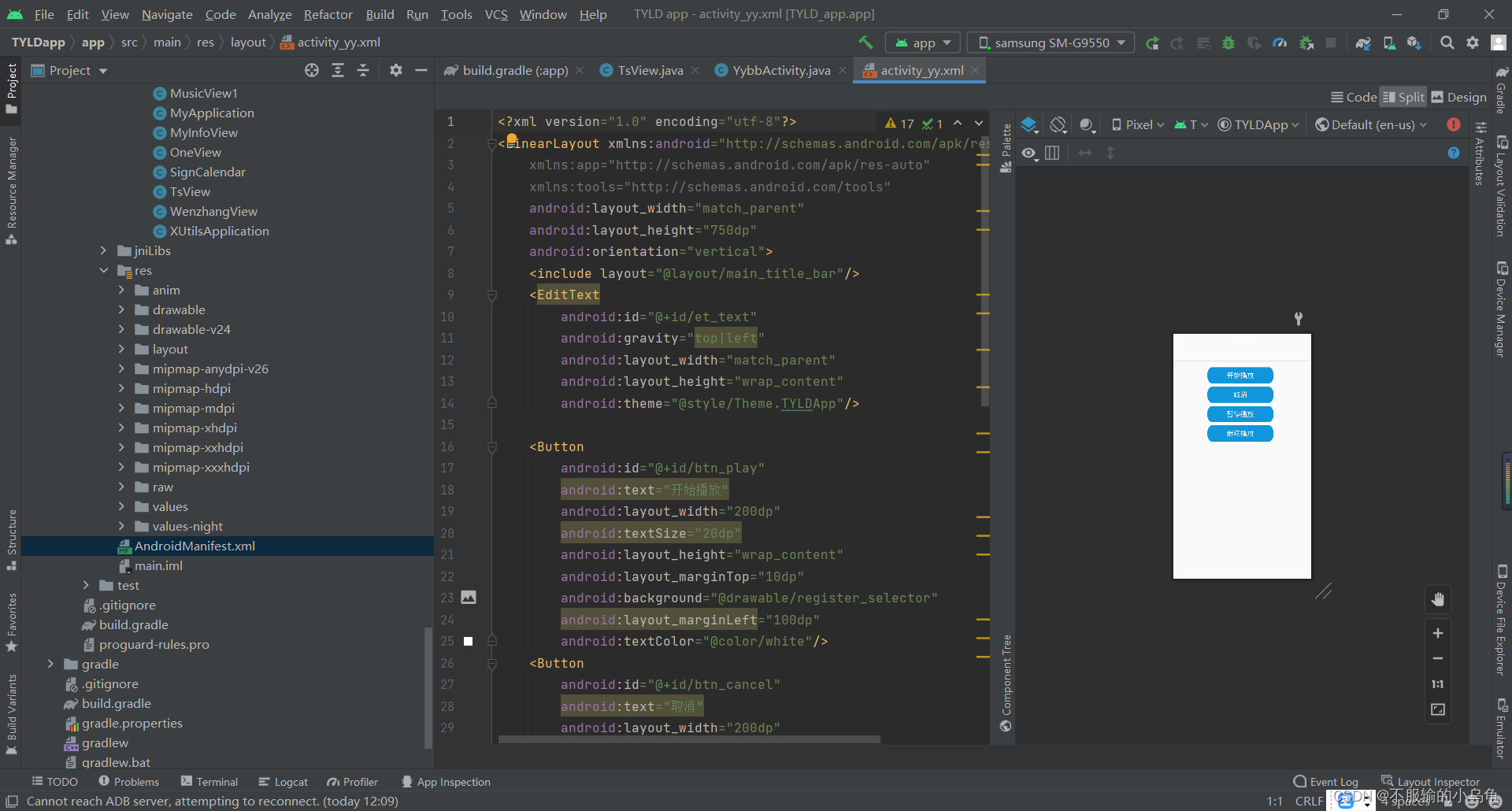The image size is (1512, 811).
Task: Open the Build menu
Action: coord(380,14)
